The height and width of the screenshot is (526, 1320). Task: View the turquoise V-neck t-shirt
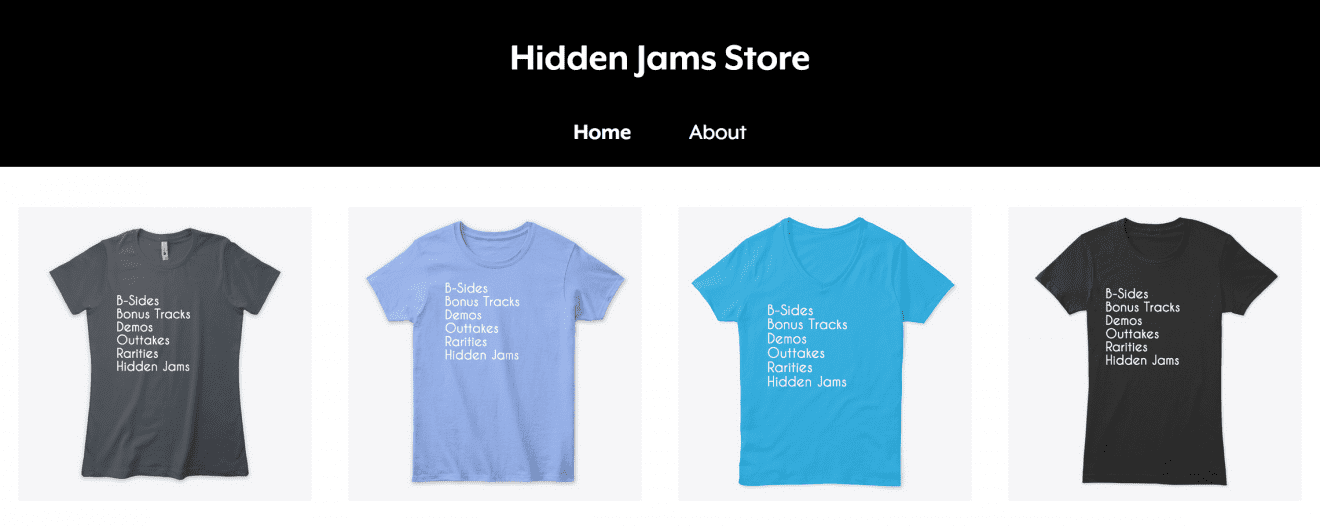click(x=825, y=354)
